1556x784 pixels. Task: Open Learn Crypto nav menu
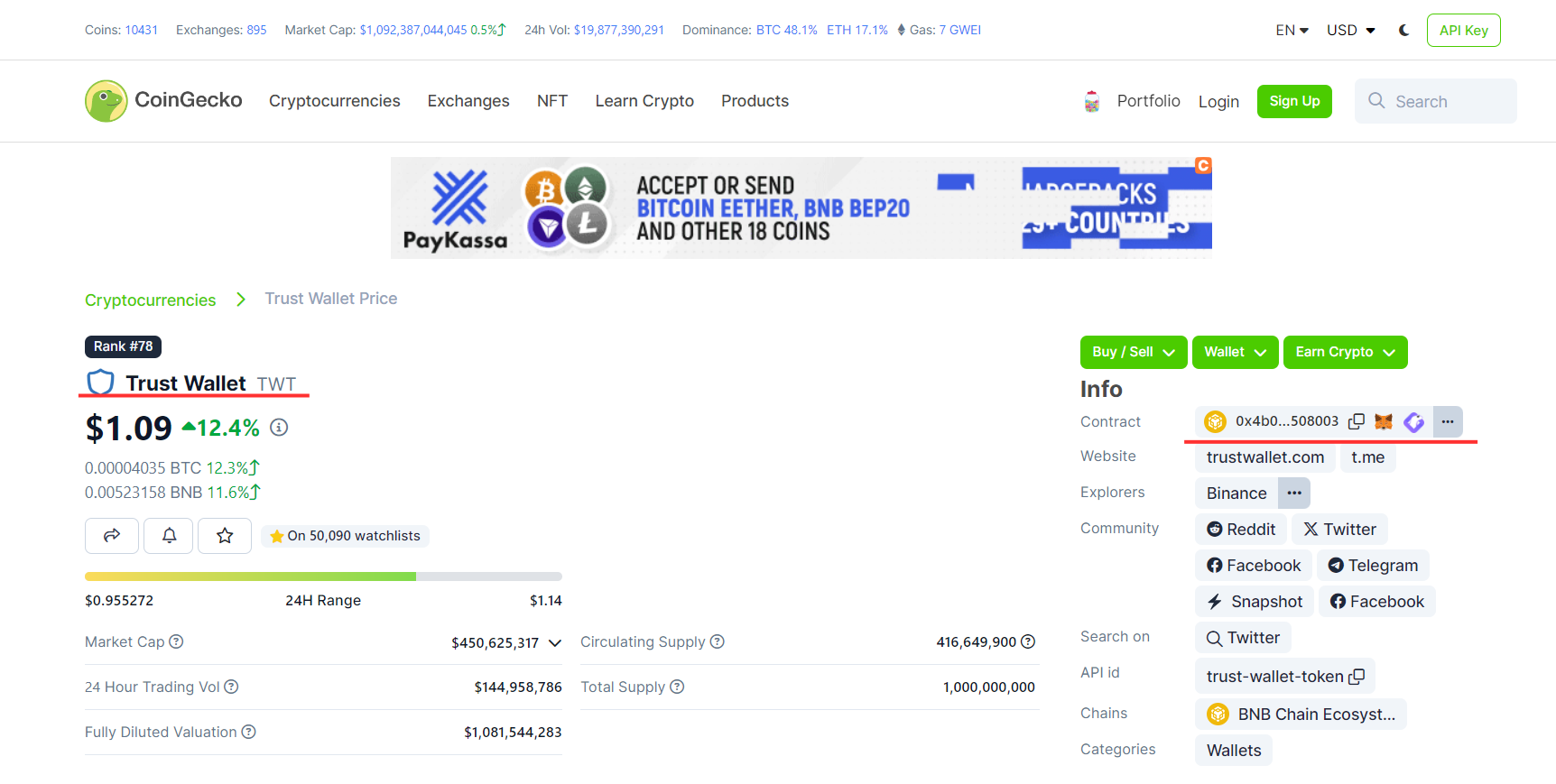644,101
